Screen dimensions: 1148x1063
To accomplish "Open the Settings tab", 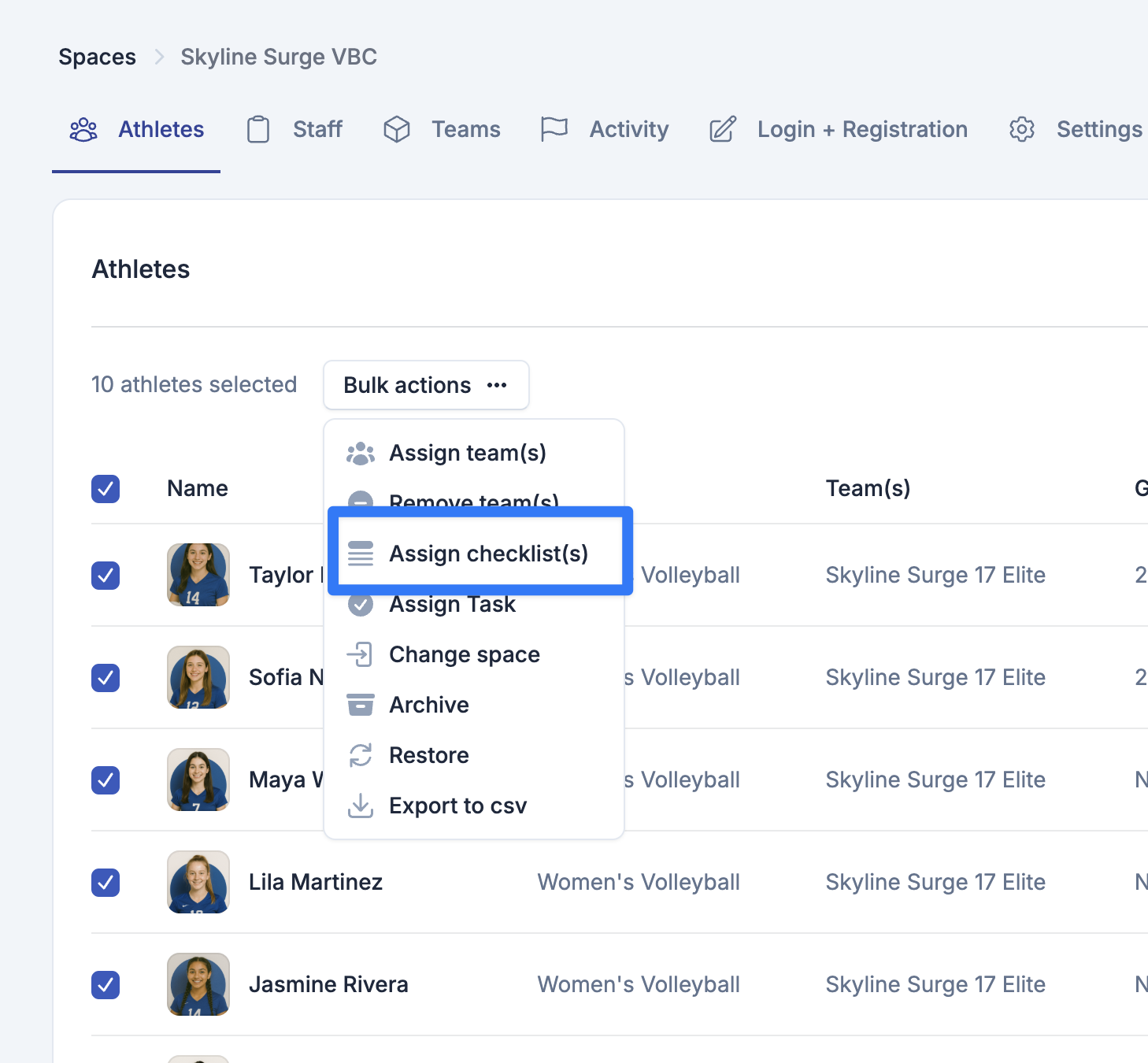I will click(1076, 129).
